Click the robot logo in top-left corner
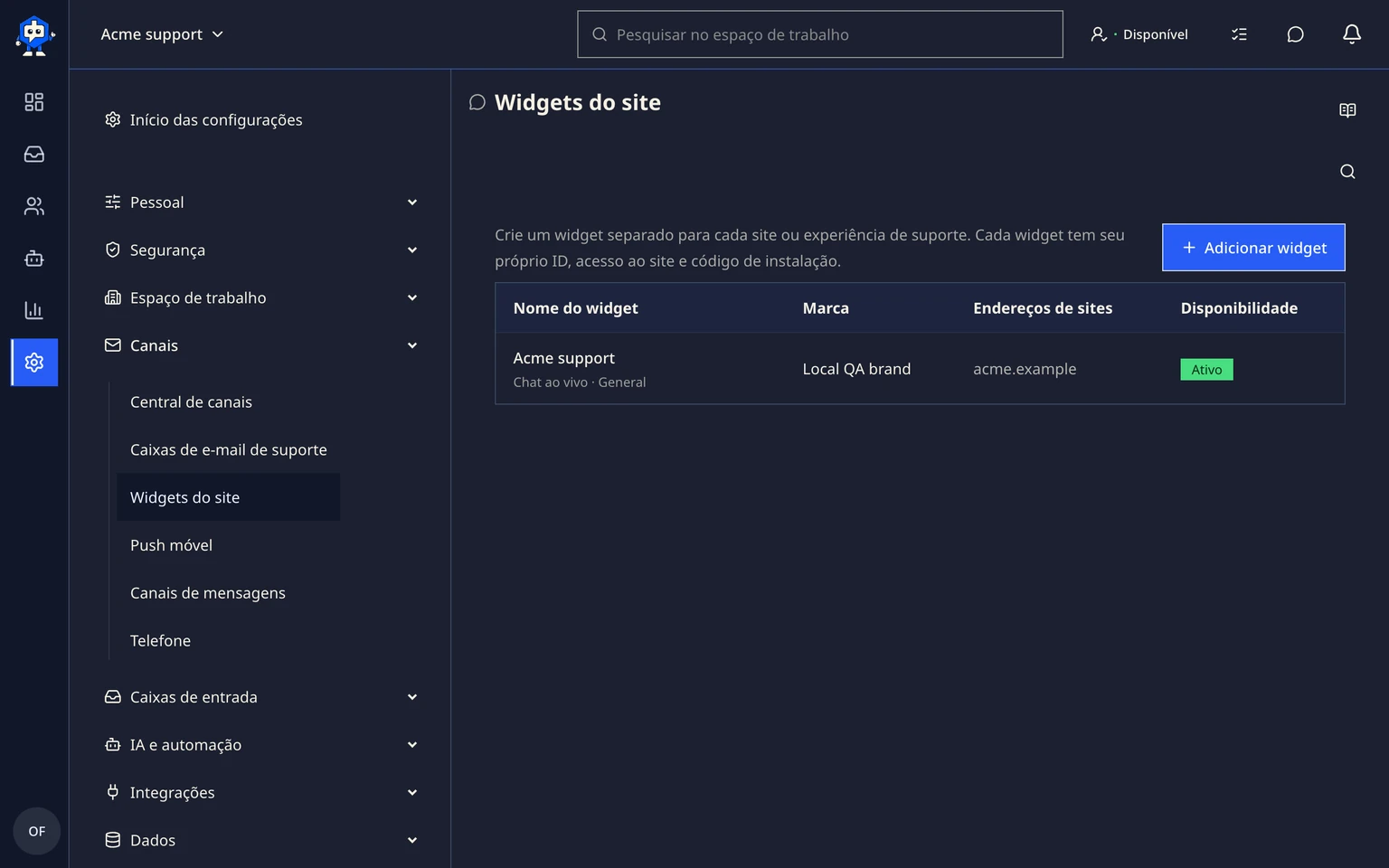The height and width of the screenshot is (868, 1389). tap(34, 35)
